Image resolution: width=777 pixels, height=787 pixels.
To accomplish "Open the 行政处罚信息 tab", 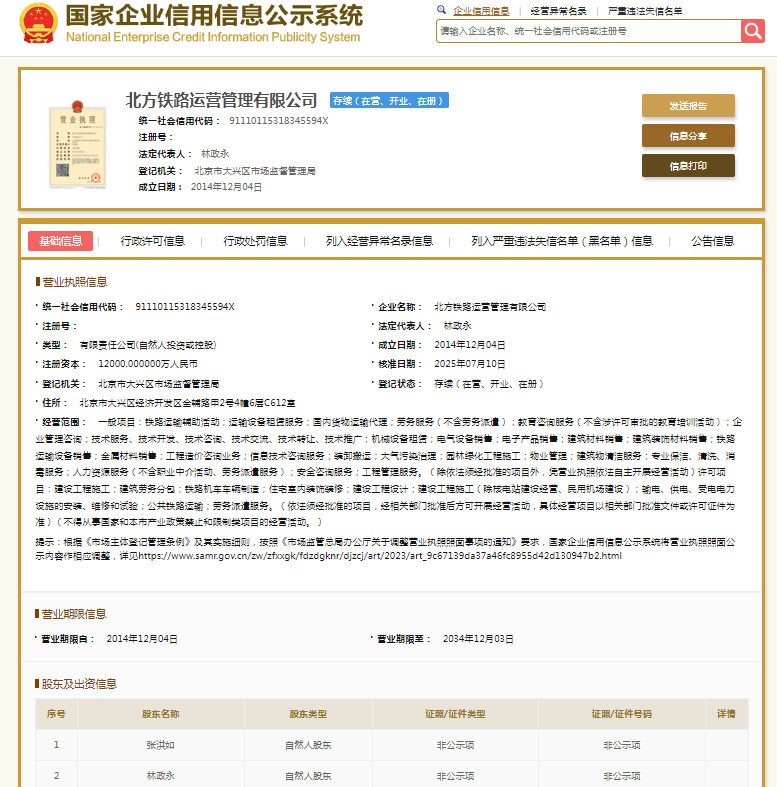I will click(255, 241).
